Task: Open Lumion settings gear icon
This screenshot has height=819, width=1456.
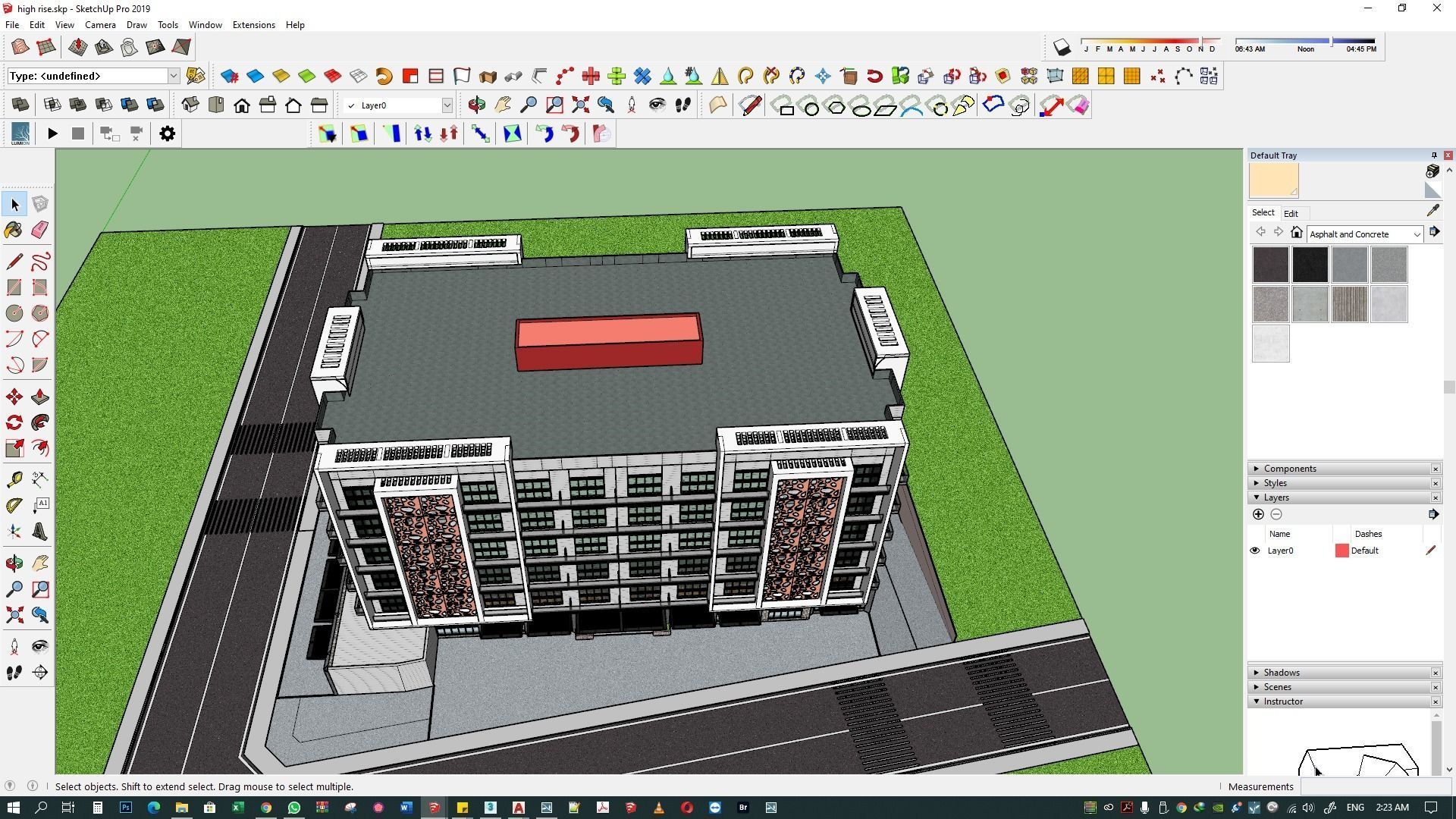Action: click(168, 134)
